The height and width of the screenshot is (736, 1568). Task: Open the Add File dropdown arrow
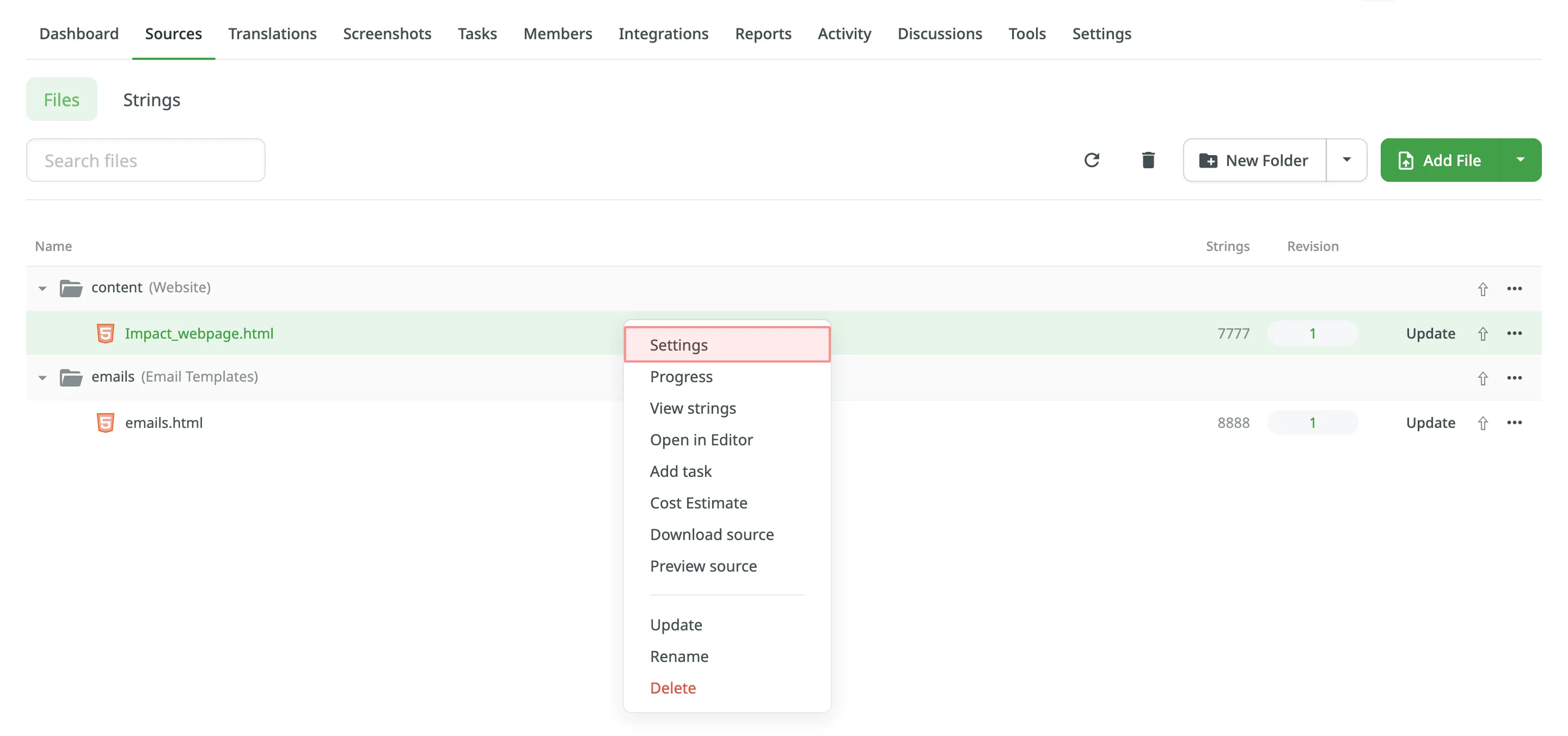pos(1521,160)
